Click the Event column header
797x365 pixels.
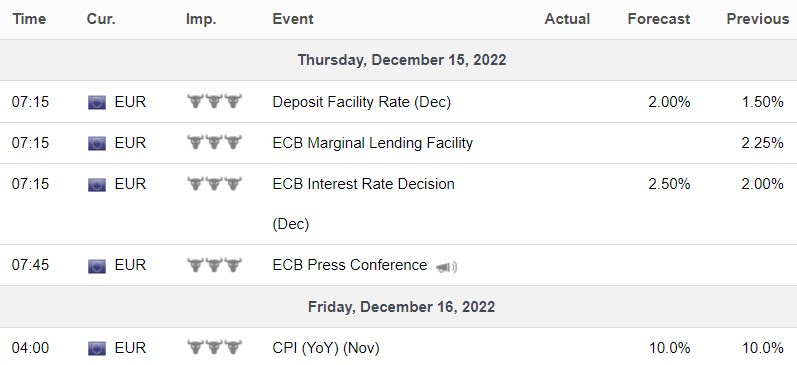point(293,19)
